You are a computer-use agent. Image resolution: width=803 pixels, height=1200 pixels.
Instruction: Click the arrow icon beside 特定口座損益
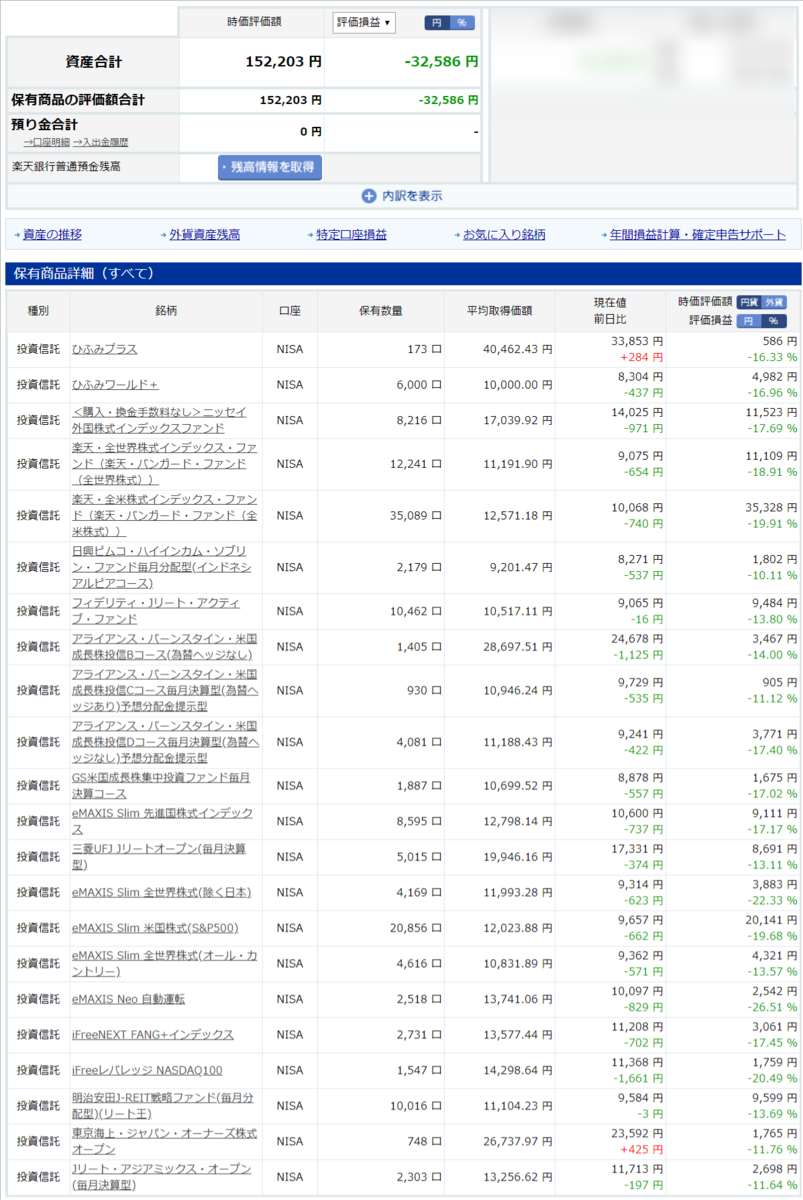(x=309, y=232)
